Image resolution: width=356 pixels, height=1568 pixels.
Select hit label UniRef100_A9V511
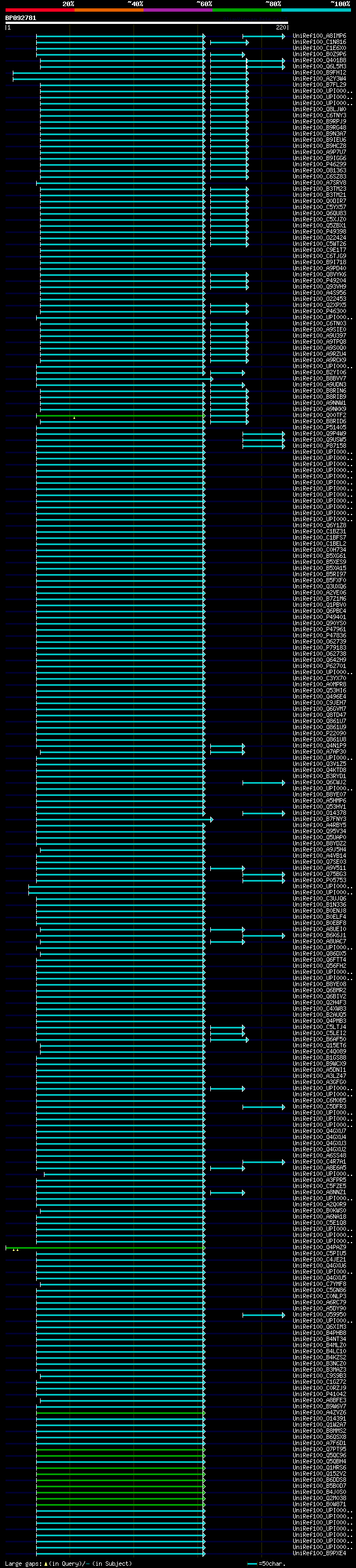[319, 868]
